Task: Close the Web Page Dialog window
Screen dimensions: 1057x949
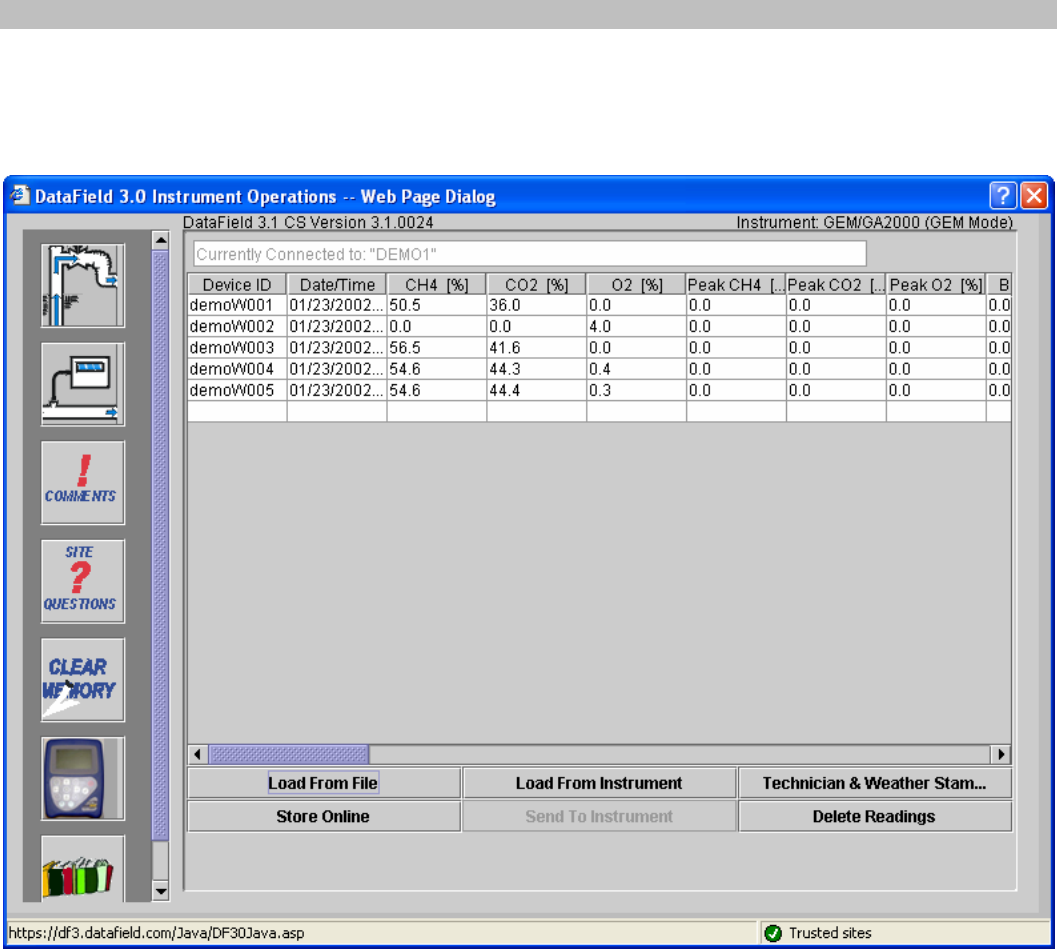Action: pos(1033,195)
